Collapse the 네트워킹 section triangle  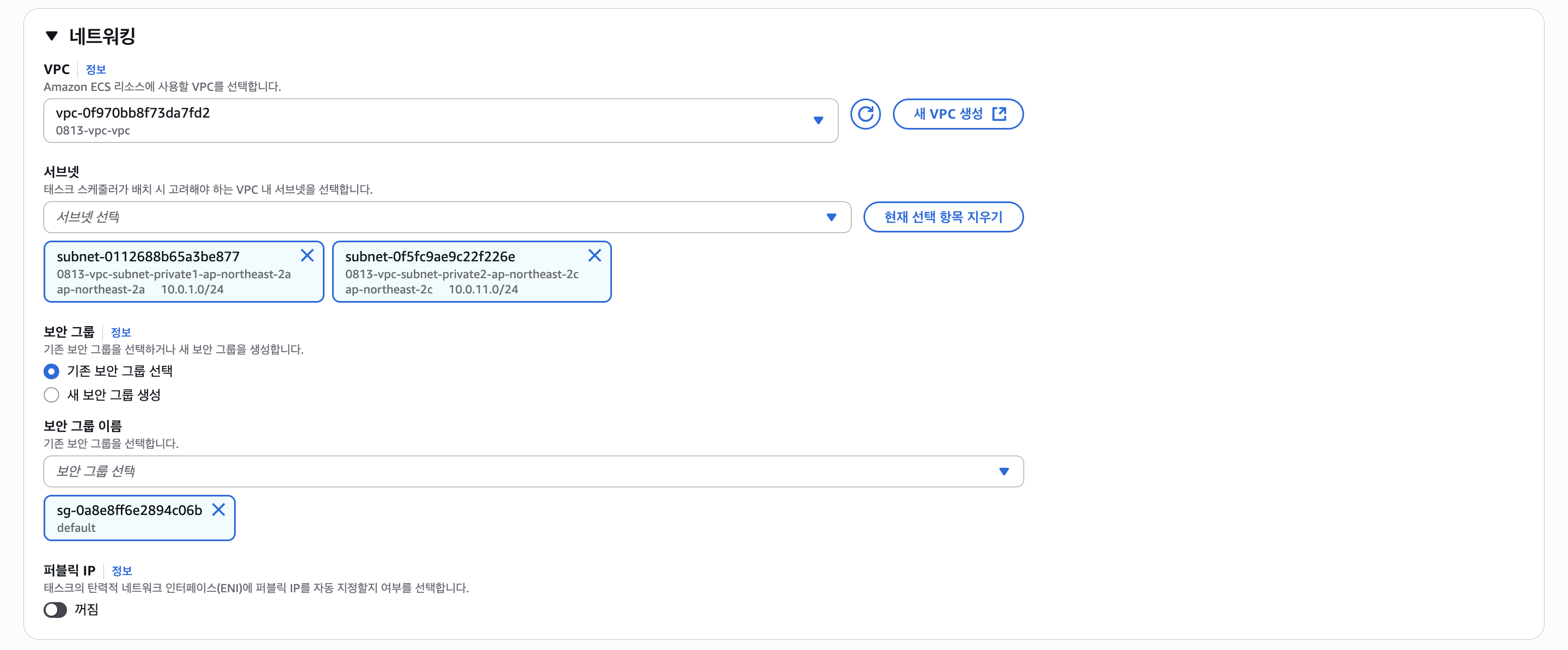point(52,36)
